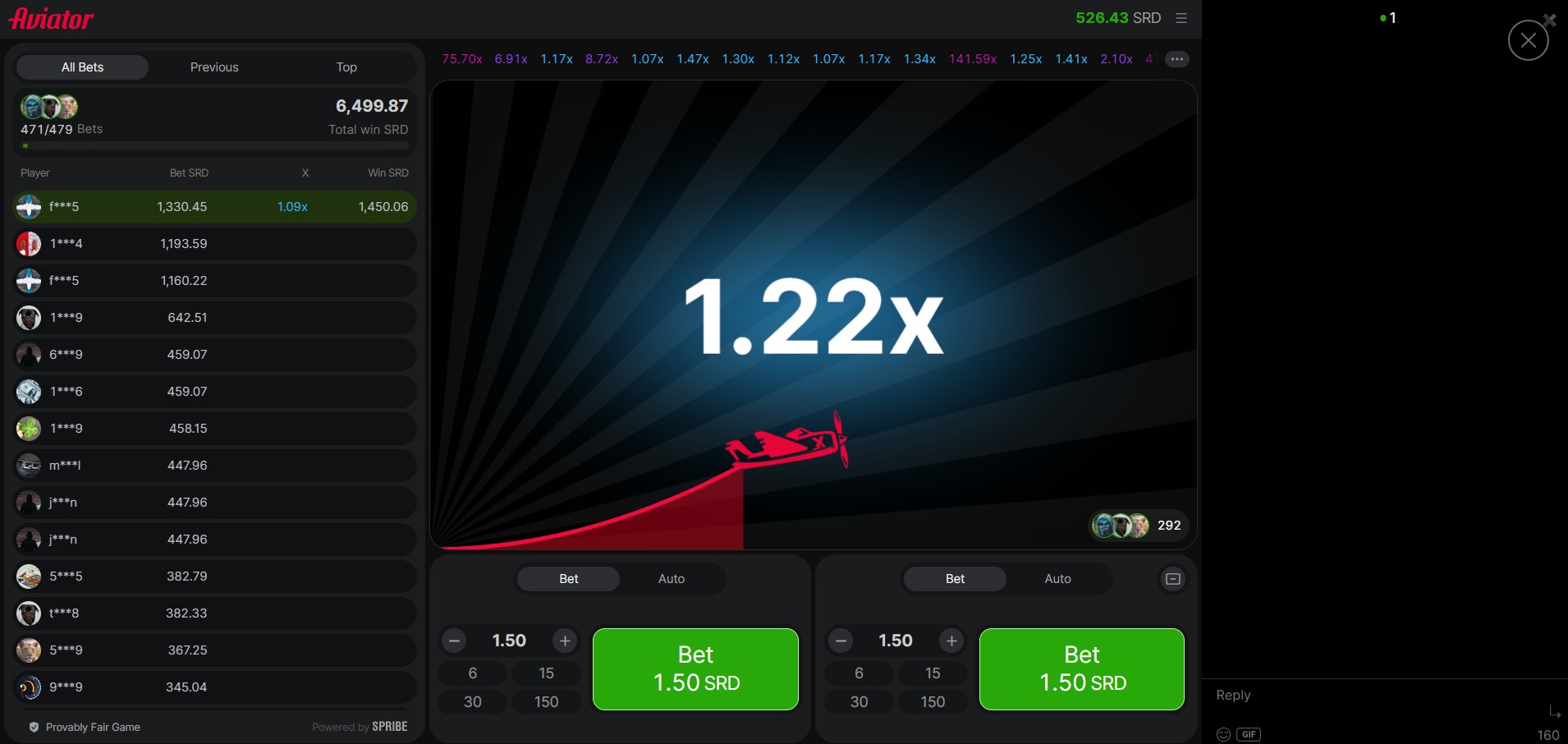
Task: Remove the second bet panel
Action: (1173, 579)
